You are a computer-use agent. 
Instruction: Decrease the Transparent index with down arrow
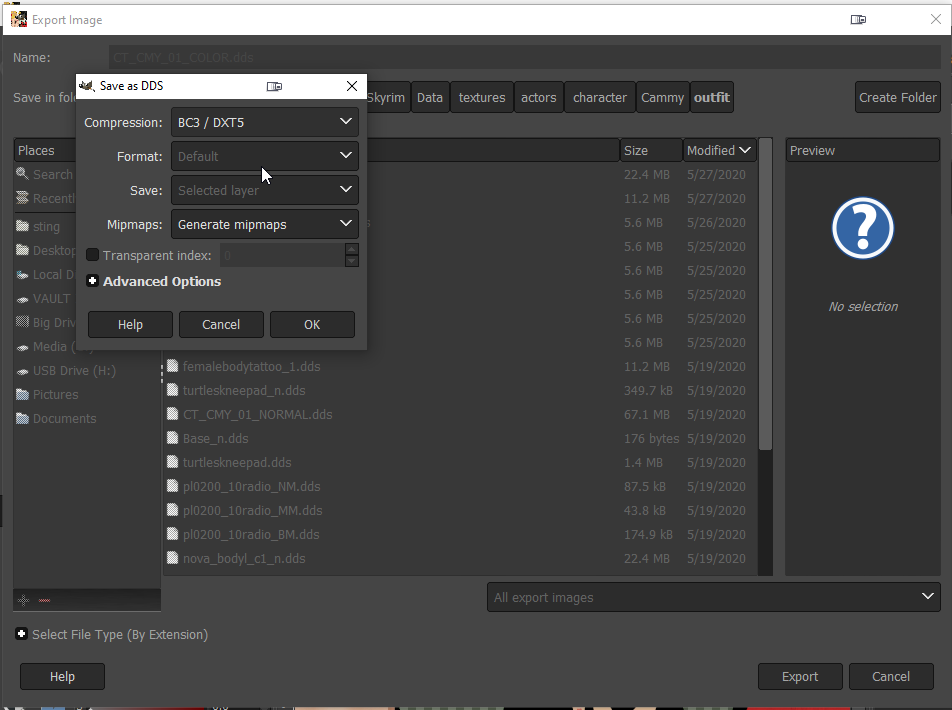(352, 261)
